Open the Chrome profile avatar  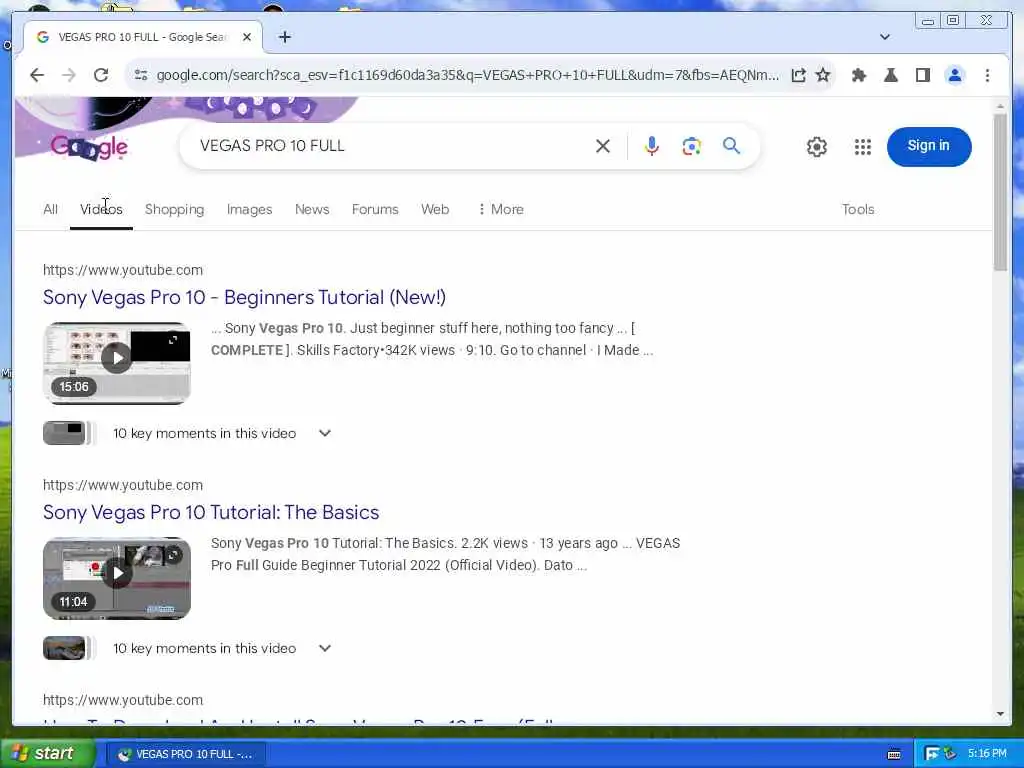[954, 75]
